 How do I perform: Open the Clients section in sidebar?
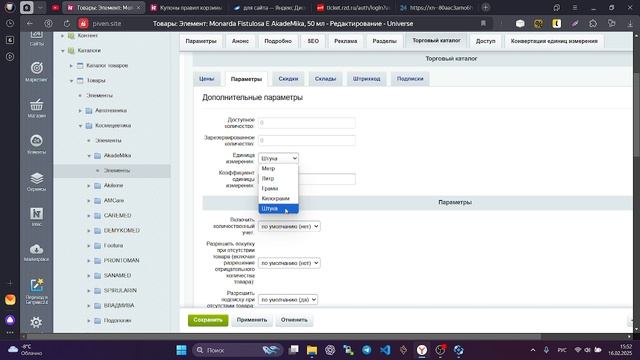point(36,144)
